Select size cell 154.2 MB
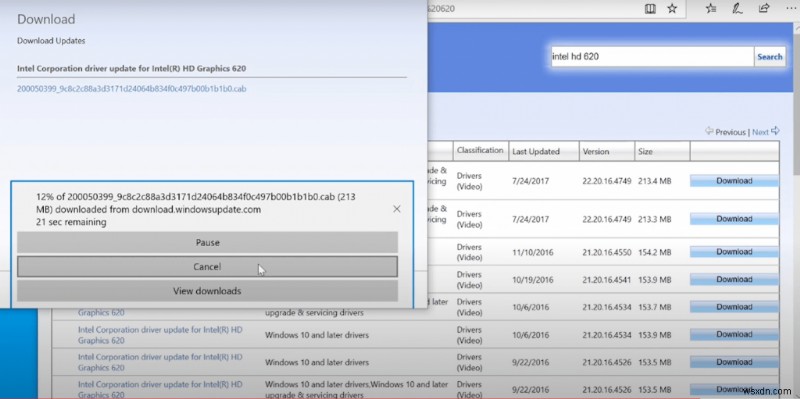 pyautogui.click(x=655, y=252)
